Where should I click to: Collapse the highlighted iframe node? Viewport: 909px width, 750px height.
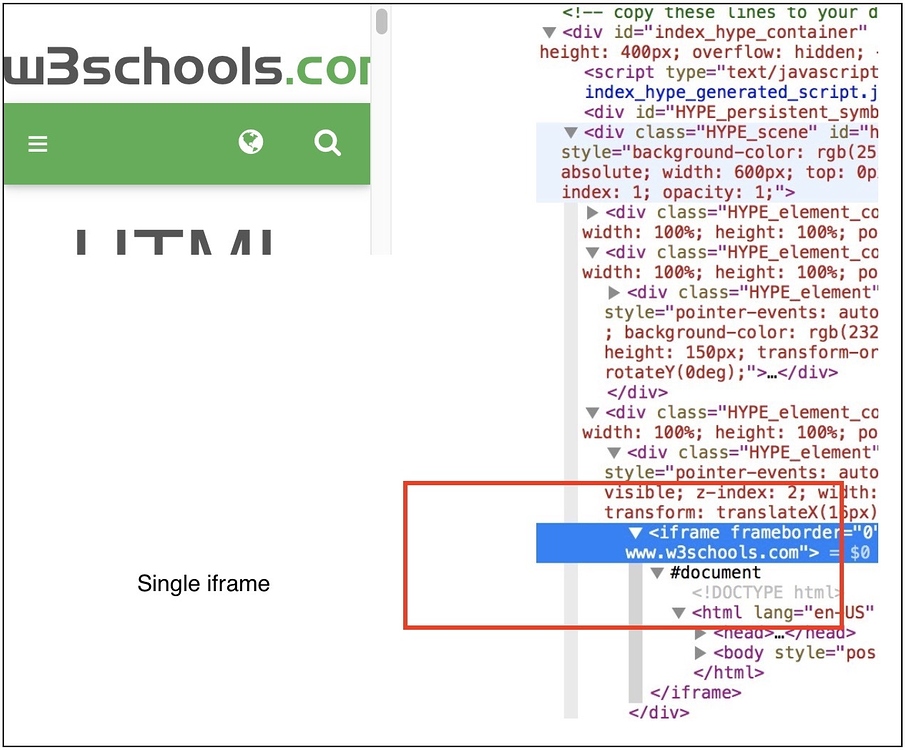pos(636,532)
